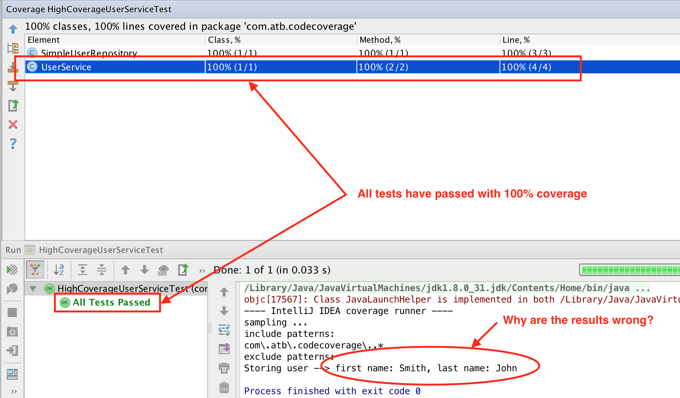Rerun failed tests icon

12,289
